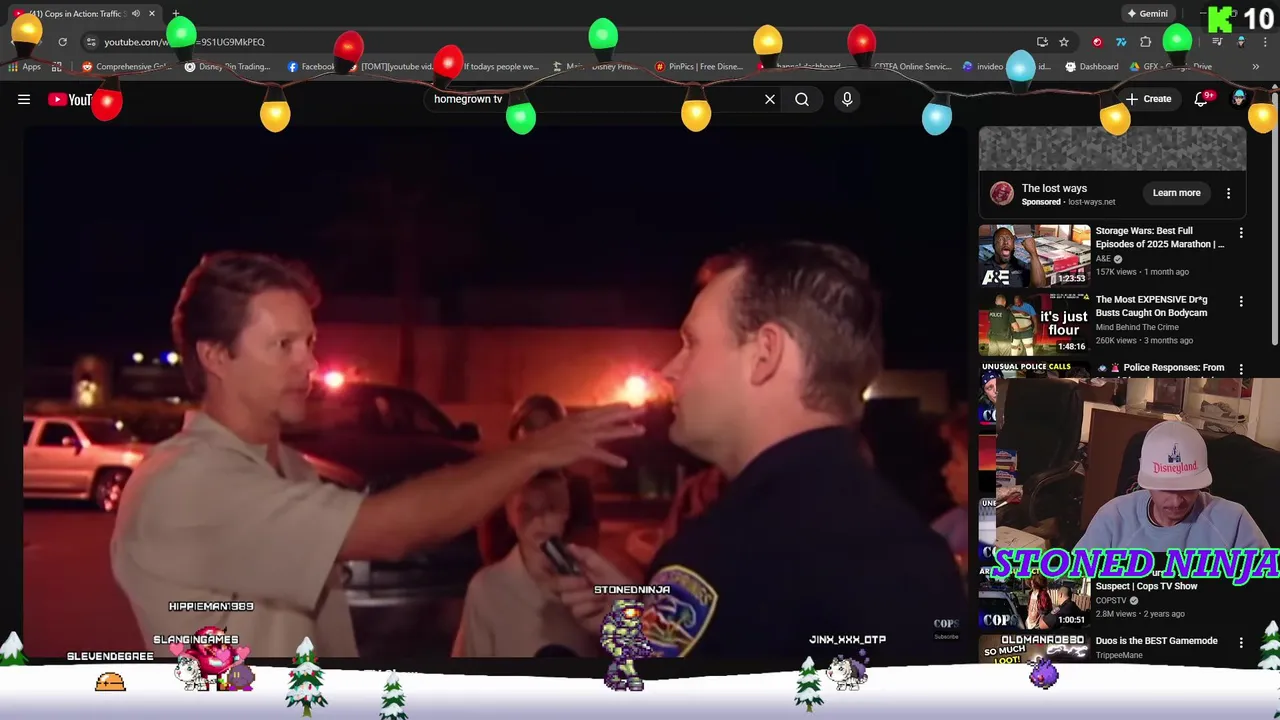Open the YouTube hamburger guide menu

point(24,99)
